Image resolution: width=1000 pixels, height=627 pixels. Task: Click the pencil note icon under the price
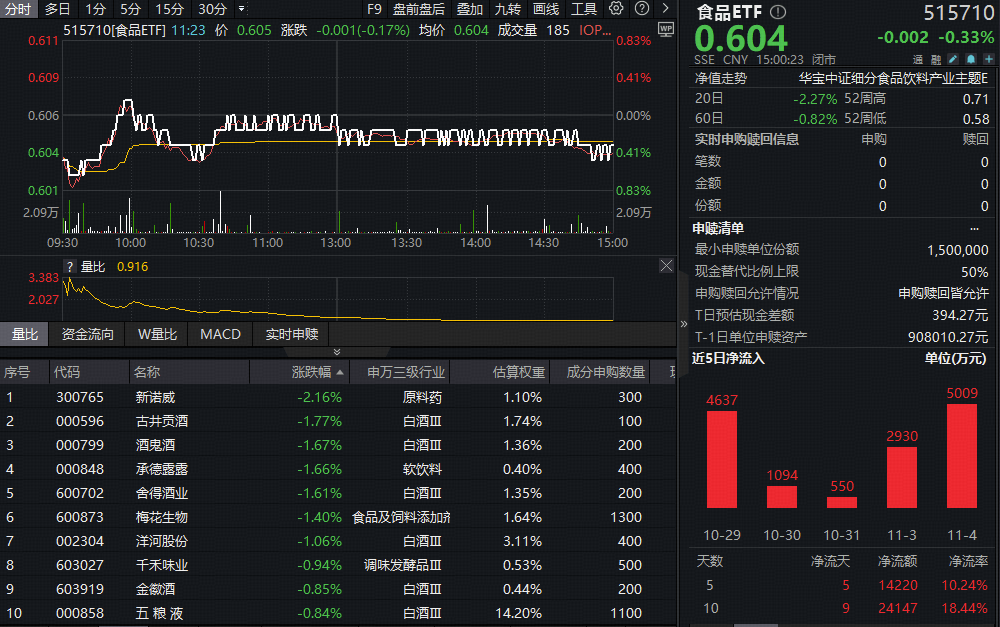pyautogui.click(x=953, y=60)
